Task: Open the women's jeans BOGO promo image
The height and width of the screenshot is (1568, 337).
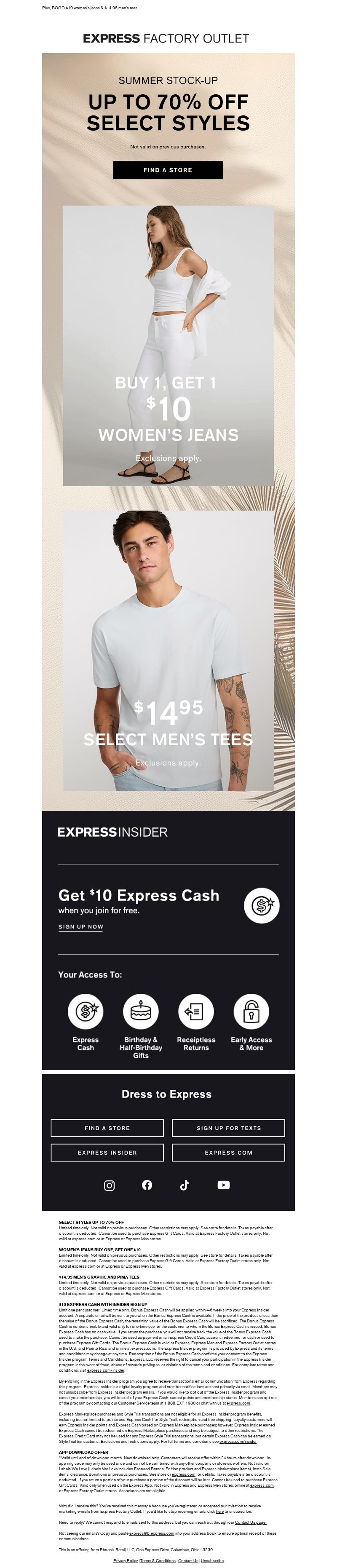Action: coord(168,346)
